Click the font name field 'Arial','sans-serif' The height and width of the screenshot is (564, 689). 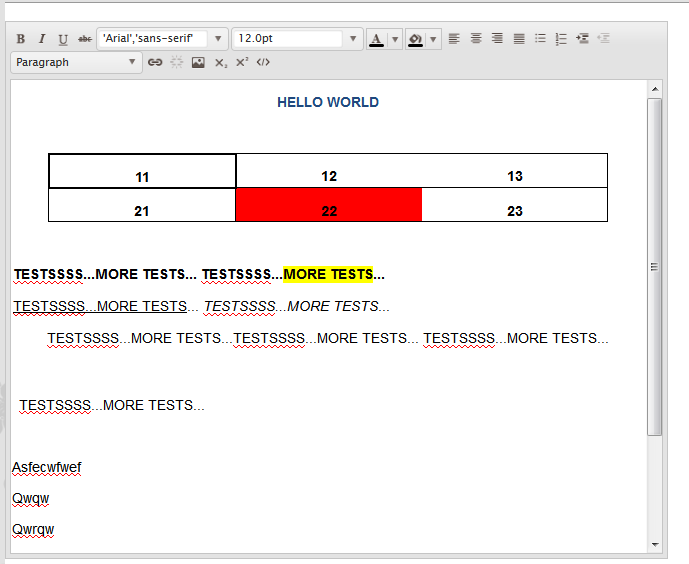[x=152, y=39]
